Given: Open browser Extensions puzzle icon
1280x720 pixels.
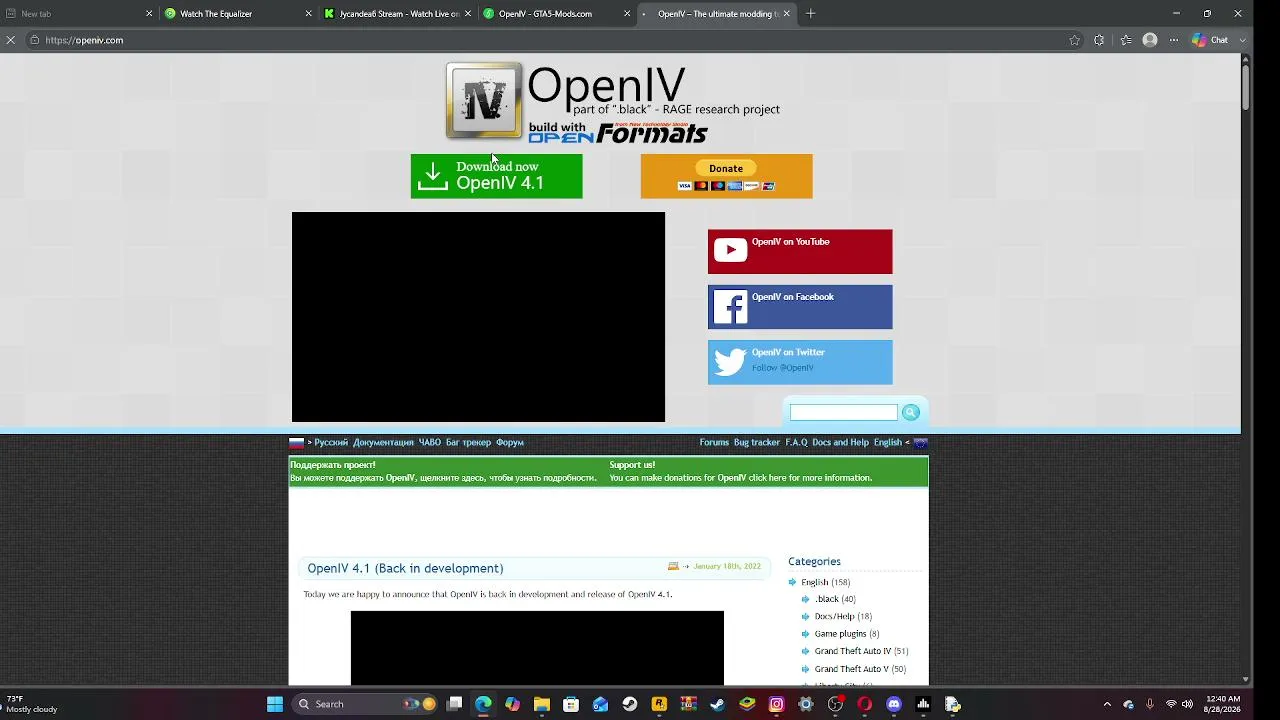Looking at the screenshot, I should [x=1099, y=40].
